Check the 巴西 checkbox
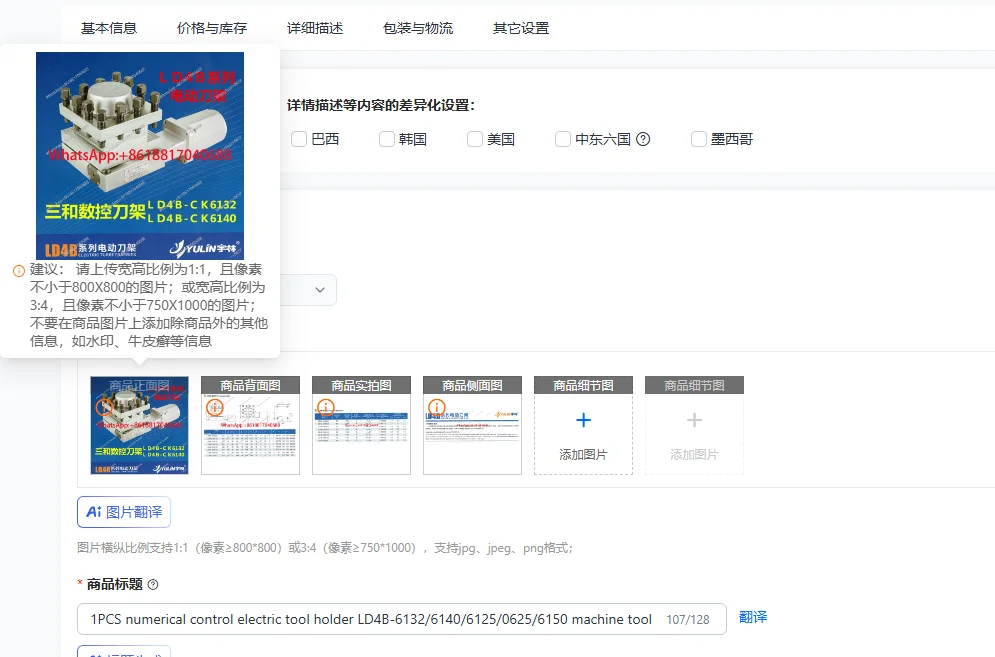Screen dimensions: 995x657 (299, 139)
